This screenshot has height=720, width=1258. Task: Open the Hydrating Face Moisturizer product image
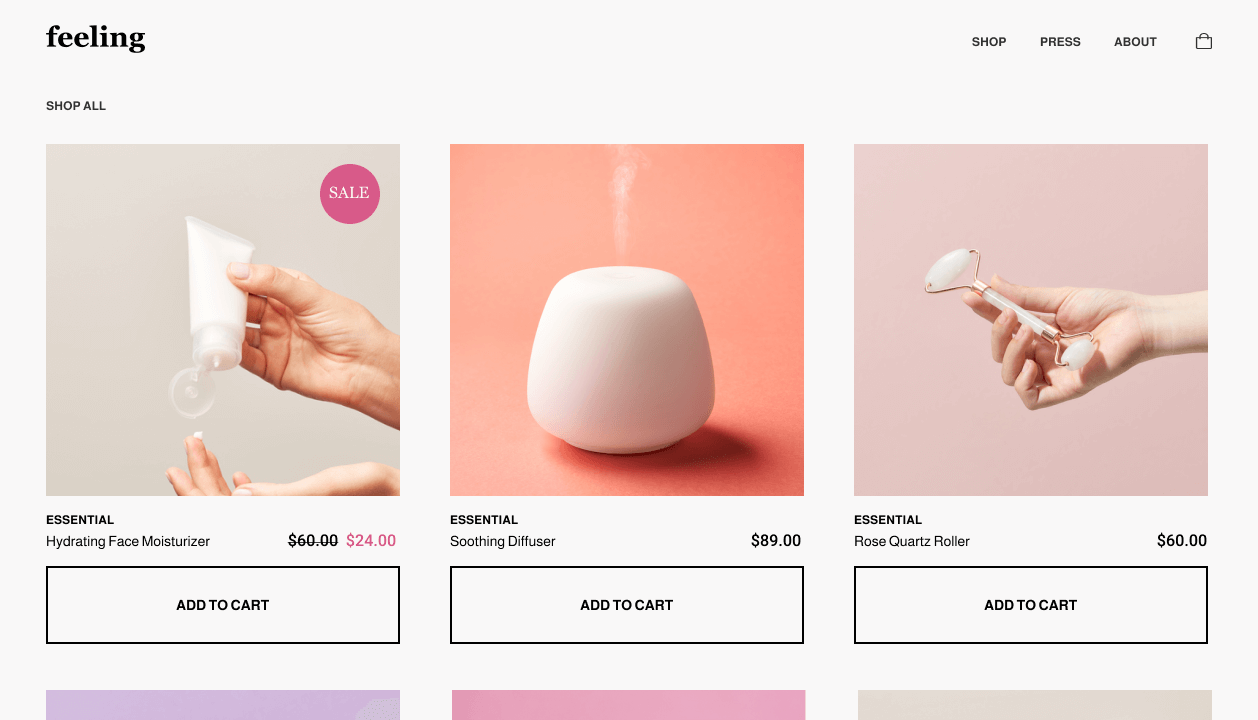[x=223, y=320]
